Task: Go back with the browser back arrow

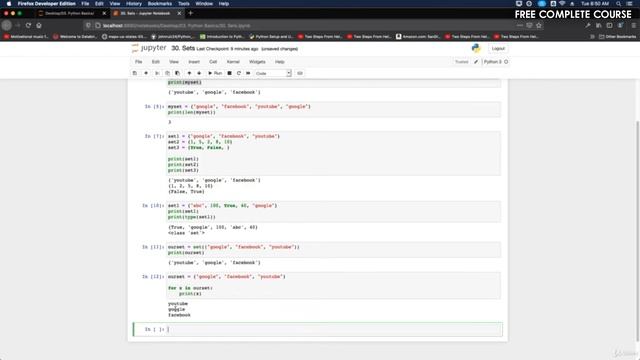Action: pos(7,25)
